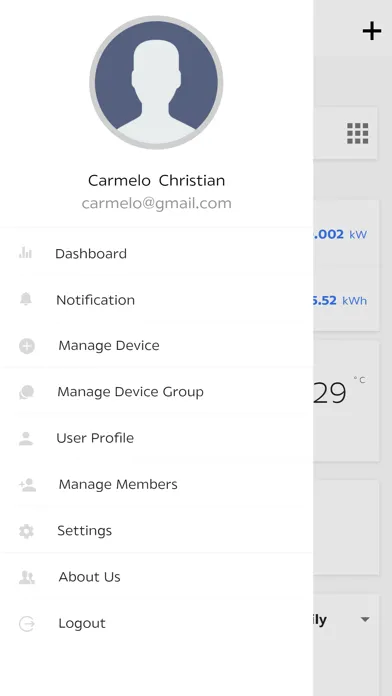Viewport: 392px width, 696px height.
Task: Click the Dashboard bar chart icon
Action: pyautogui.click(x=26, y=253)
